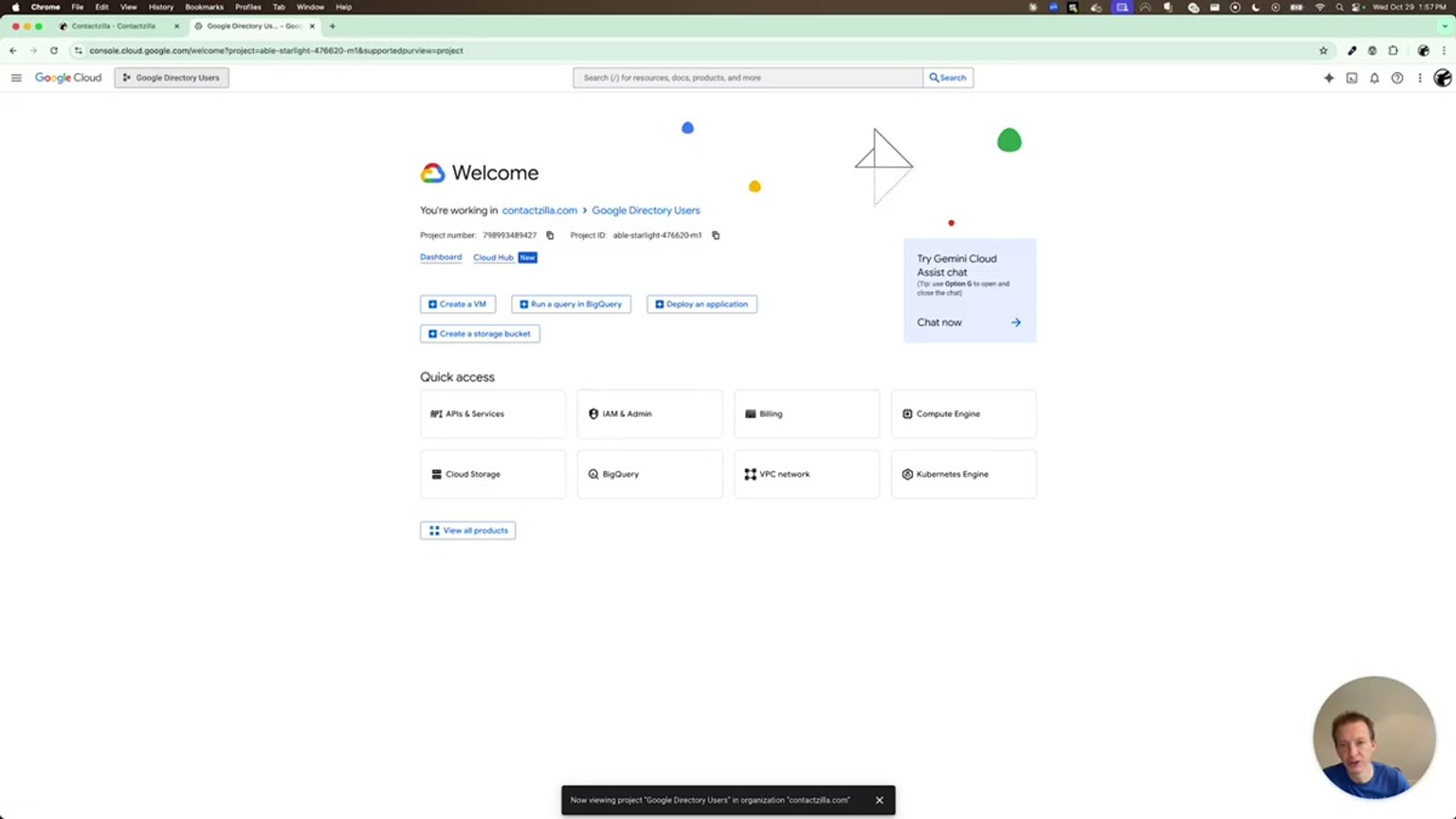Viewport: 1456px width, 819px height.
Task: Open BigQuery quick access card
Action: tap(650, 474)
